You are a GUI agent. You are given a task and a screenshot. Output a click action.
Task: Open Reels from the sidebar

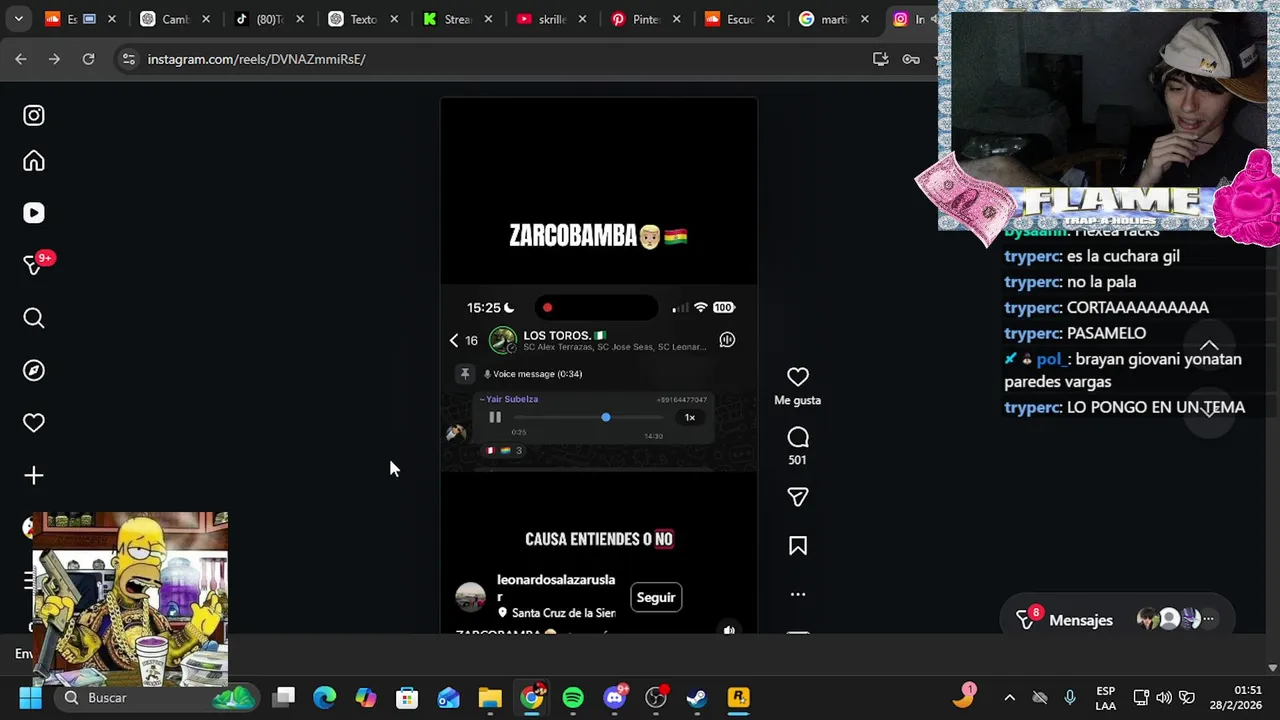point(34,213)
